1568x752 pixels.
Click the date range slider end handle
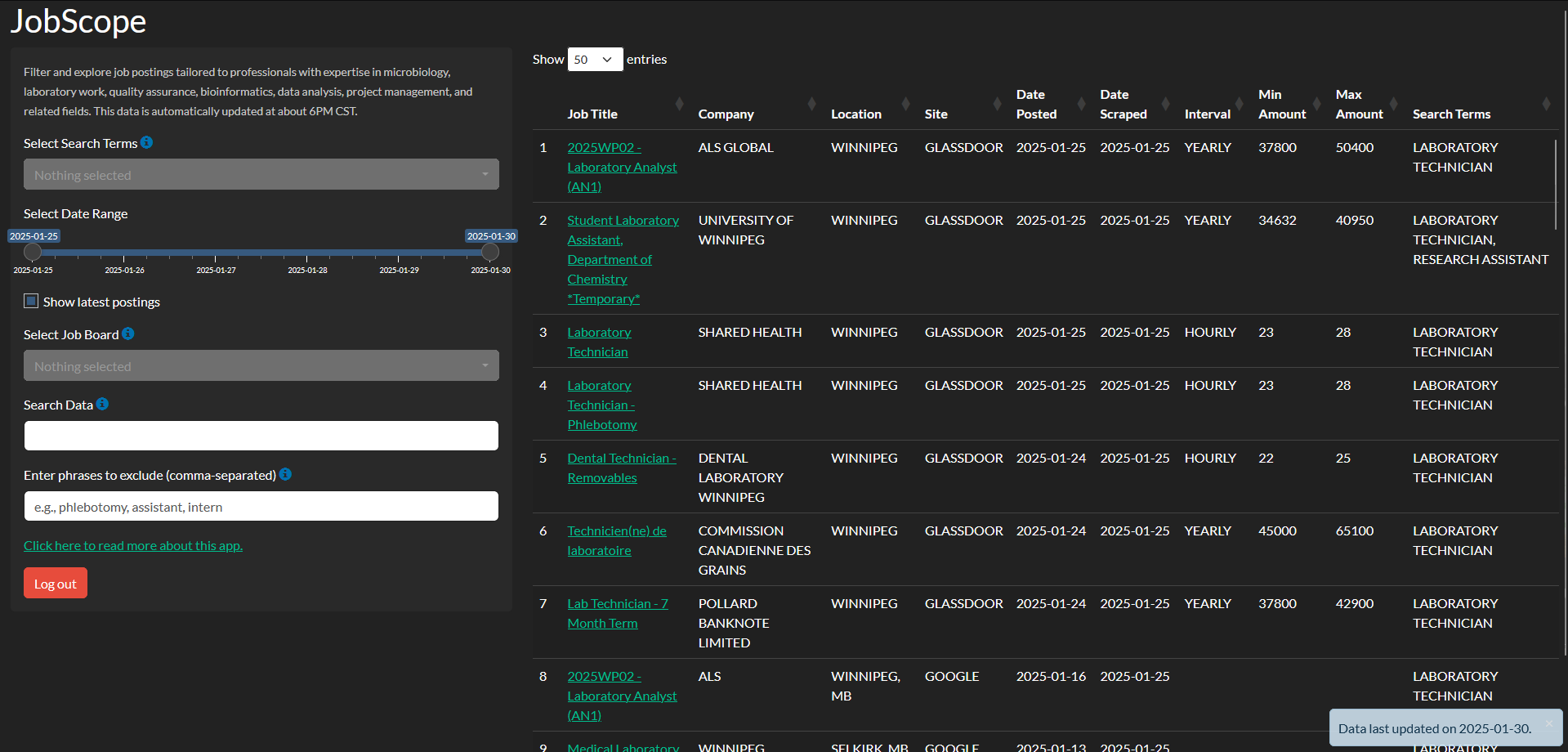490,252
